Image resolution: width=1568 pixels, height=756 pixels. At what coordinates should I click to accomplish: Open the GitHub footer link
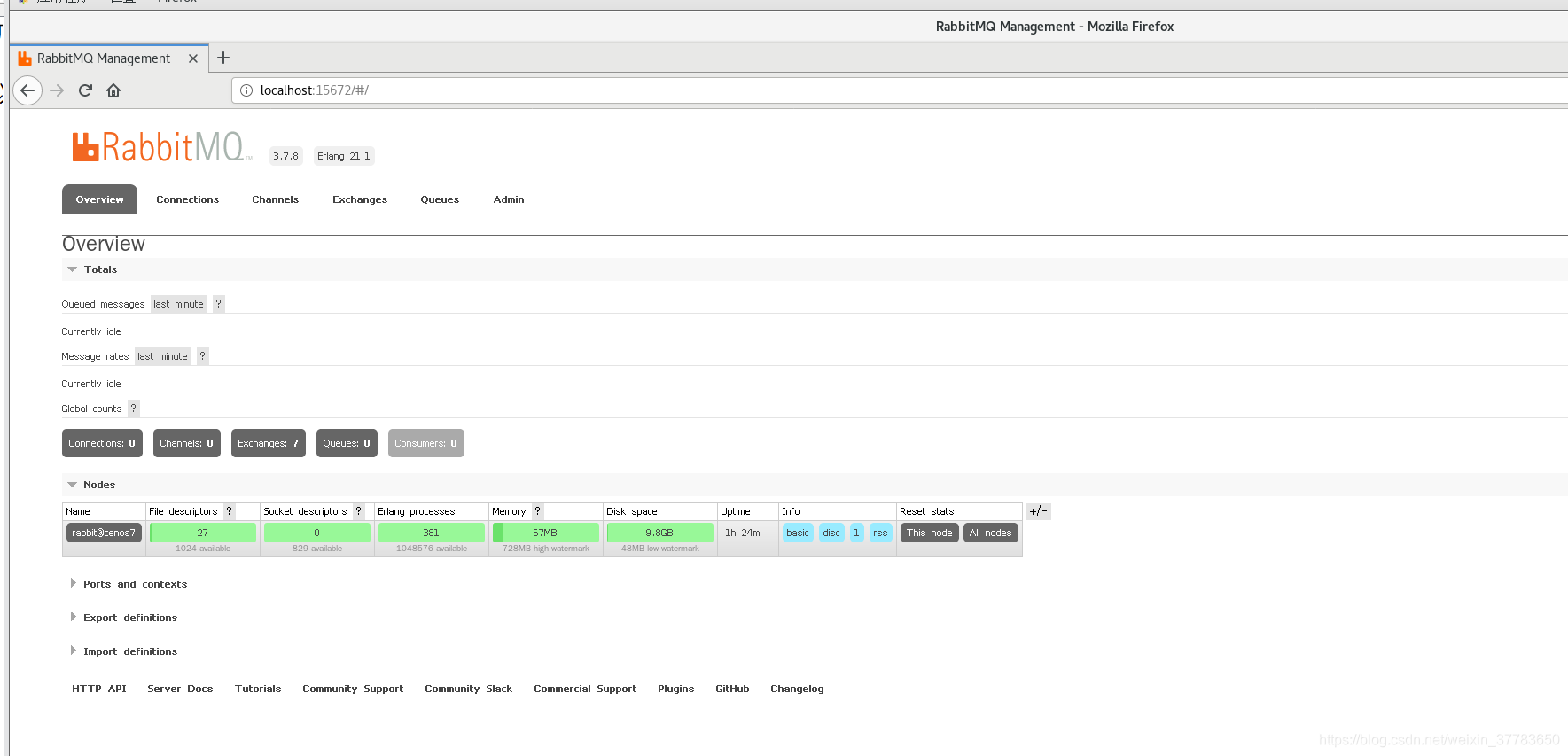click(x=732, y=689)
